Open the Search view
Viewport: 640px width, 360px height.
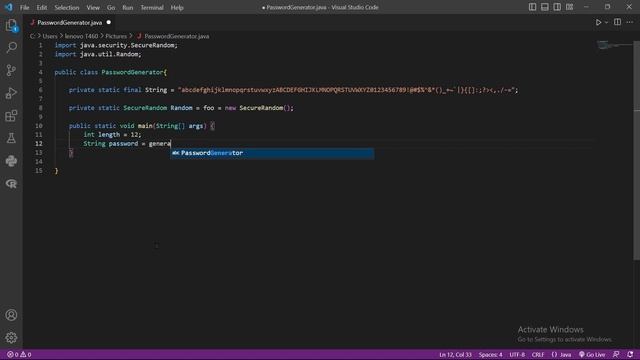pyautogui.click(x=11, y=47)
